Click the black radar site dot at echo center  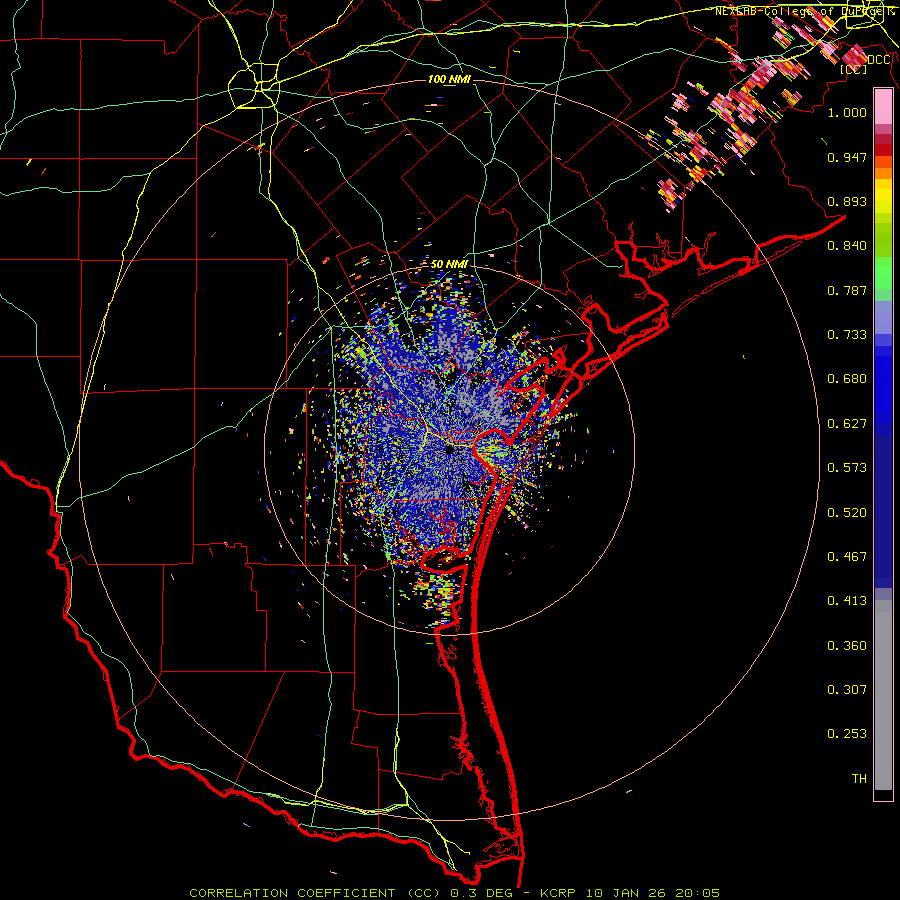pos(449,450)
